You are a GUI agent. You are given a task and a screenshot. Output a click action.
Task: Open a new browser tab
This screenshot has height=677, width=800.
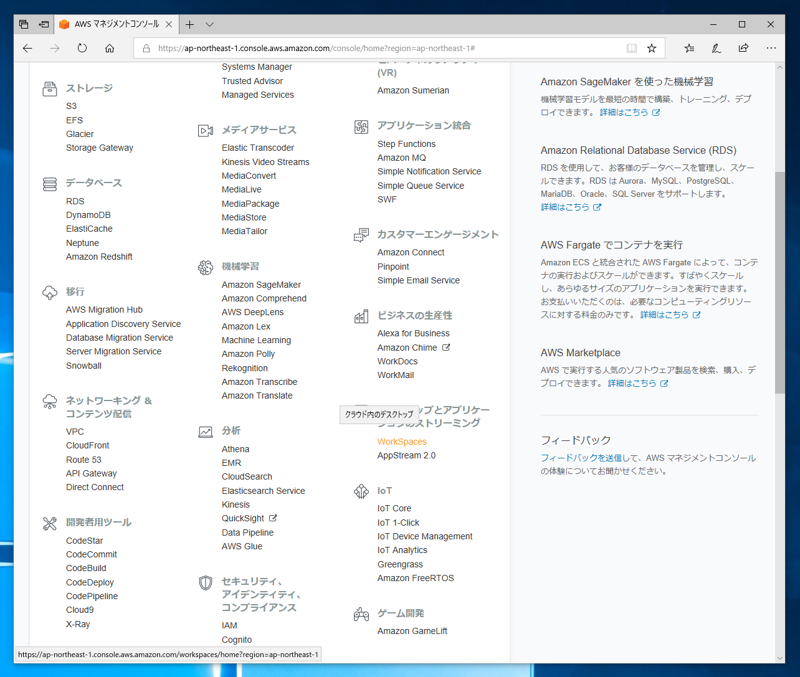point(189,24)
